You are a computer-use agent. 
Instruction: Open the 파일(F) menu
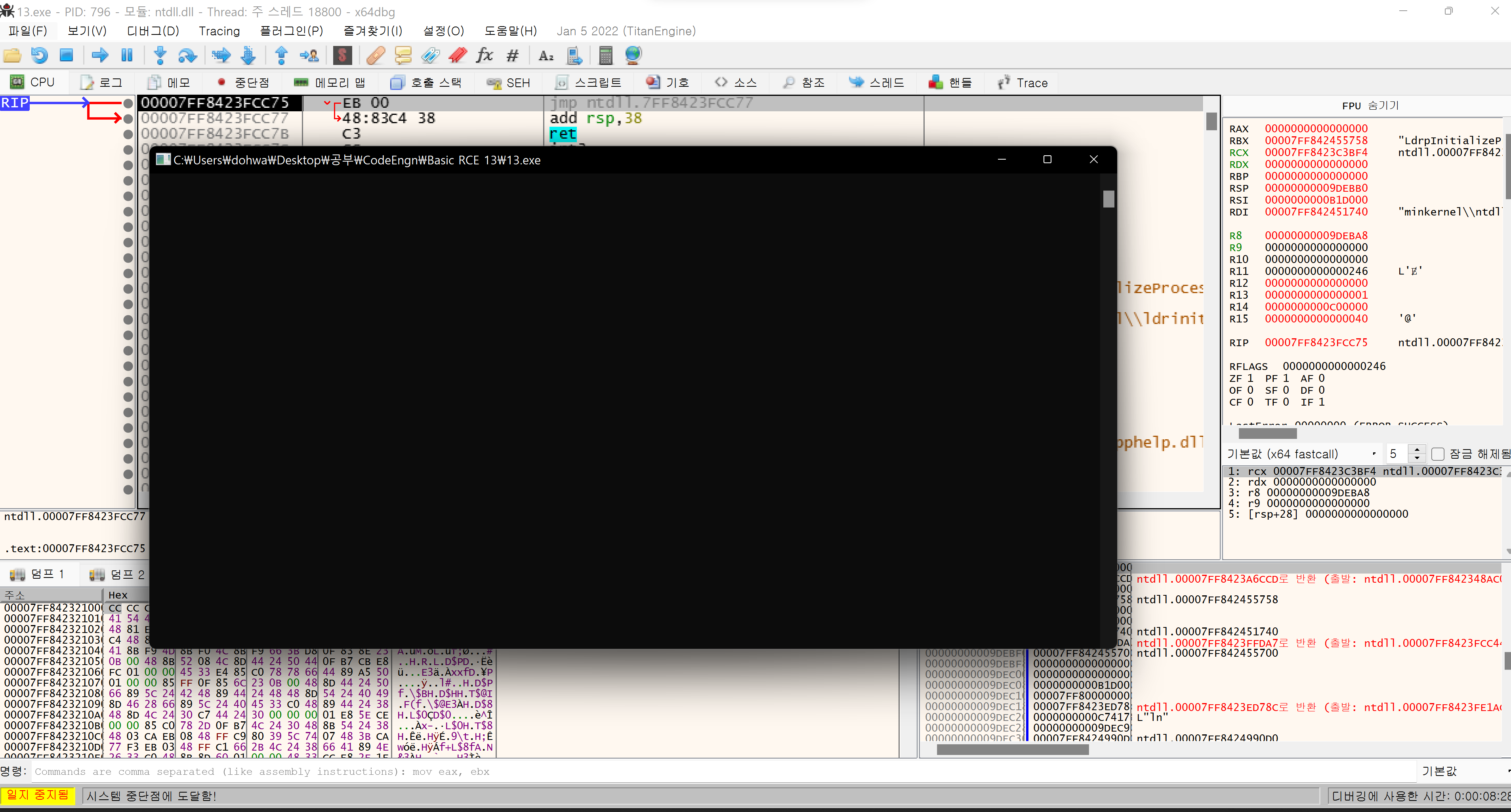[x=28, y=31]
